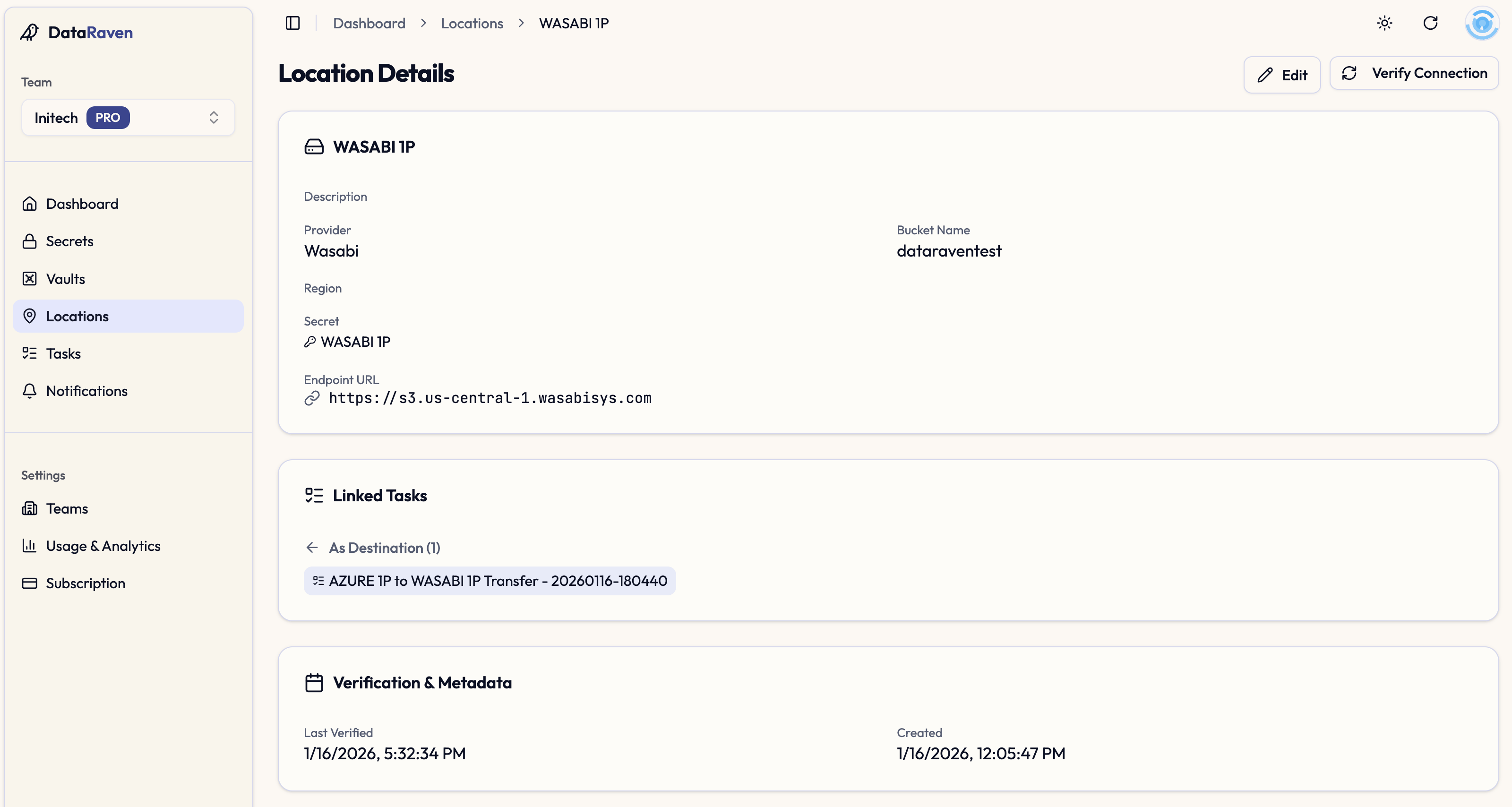Screen dimensions: 1512x807
Task: Open Usage & Analytics chart icon
Action: [29, 546]
